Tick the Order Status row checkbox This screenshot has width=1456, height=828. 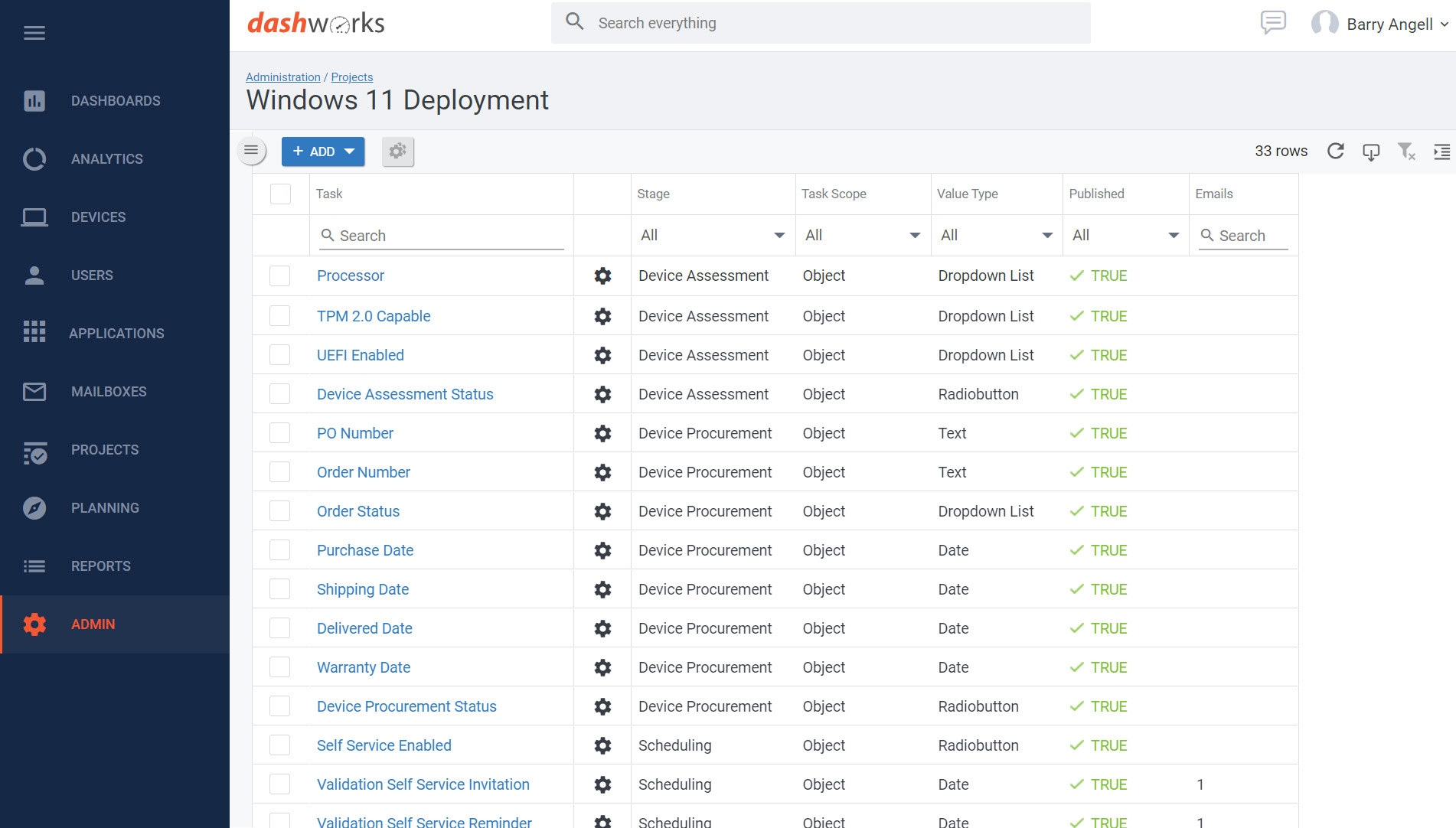280,510
